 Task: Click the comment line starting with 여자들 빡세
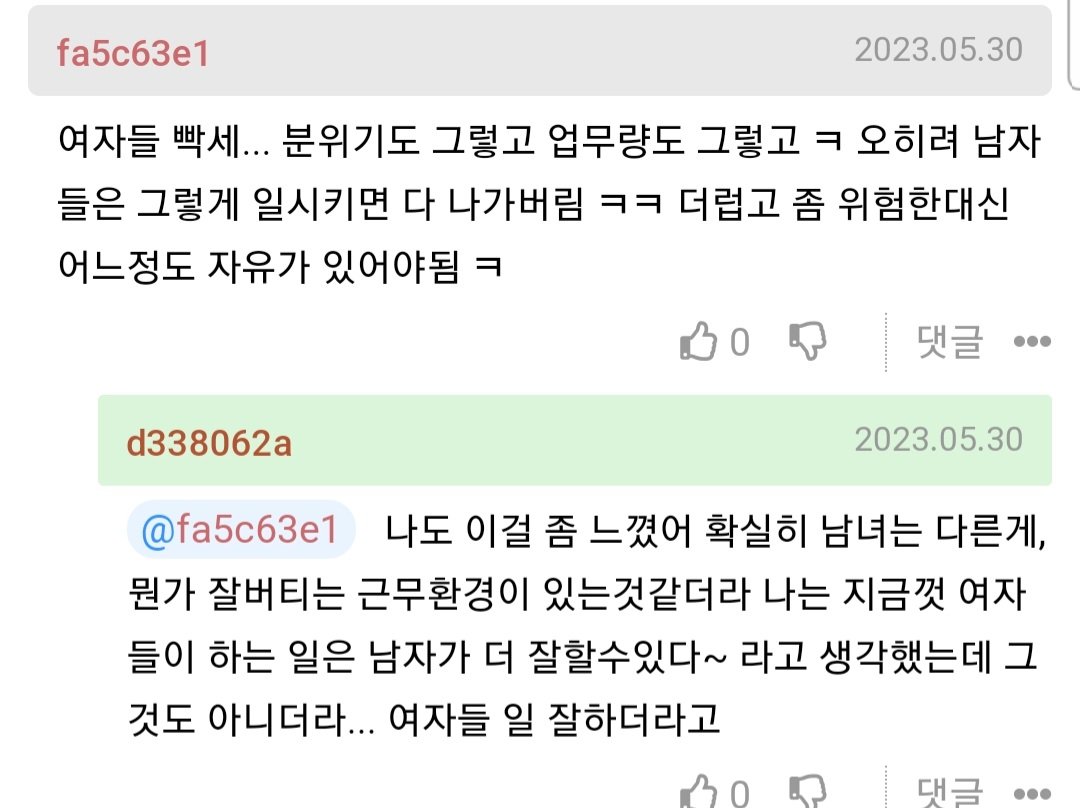pos(550,145)
